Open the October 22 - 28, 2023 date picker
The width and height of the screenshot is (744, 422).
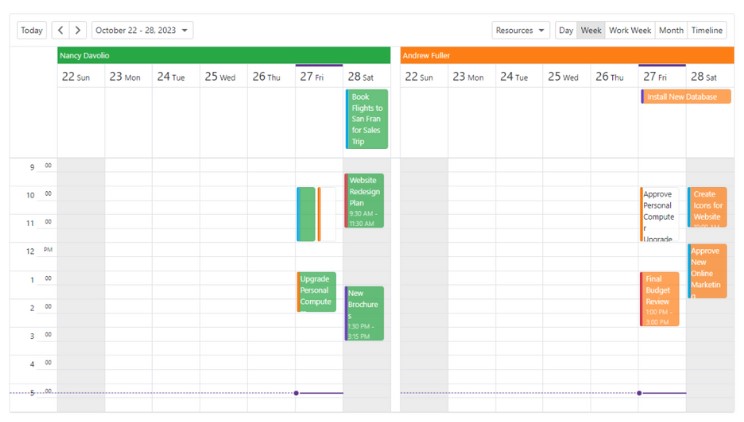pos(142,30)
